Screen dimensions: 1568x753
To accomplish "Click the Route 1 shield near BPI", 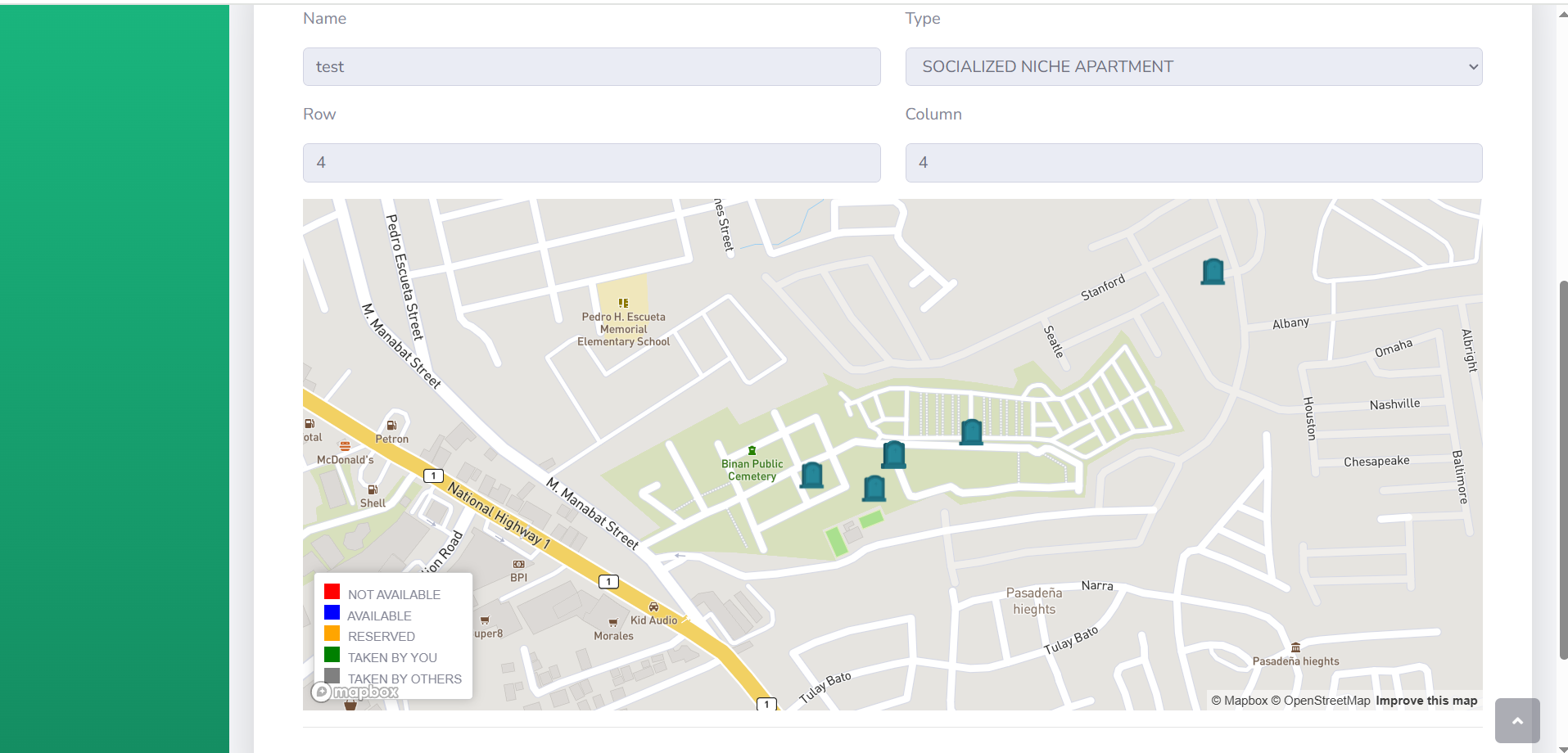I will pyautogui.click(x=608, y=582).
